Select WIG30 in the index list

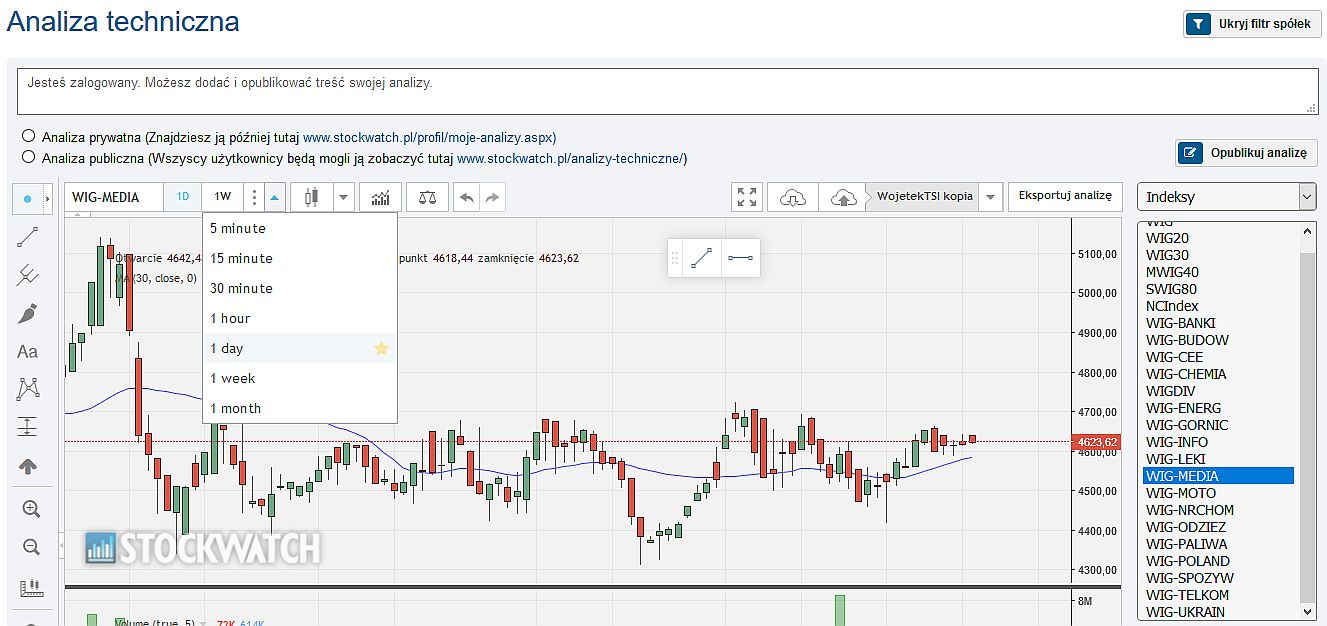click(1218, 255)
